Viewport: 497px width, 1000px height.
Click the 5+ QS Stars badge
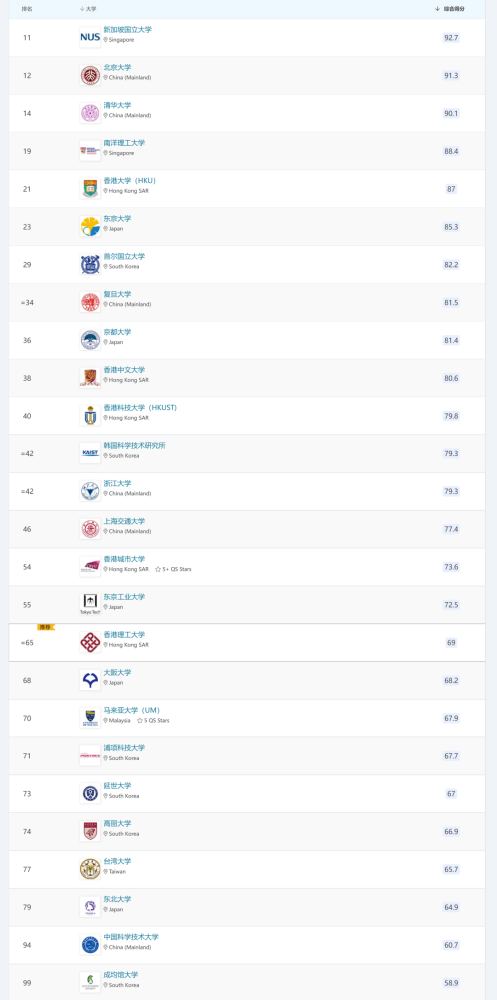click(x=173, y=569)
